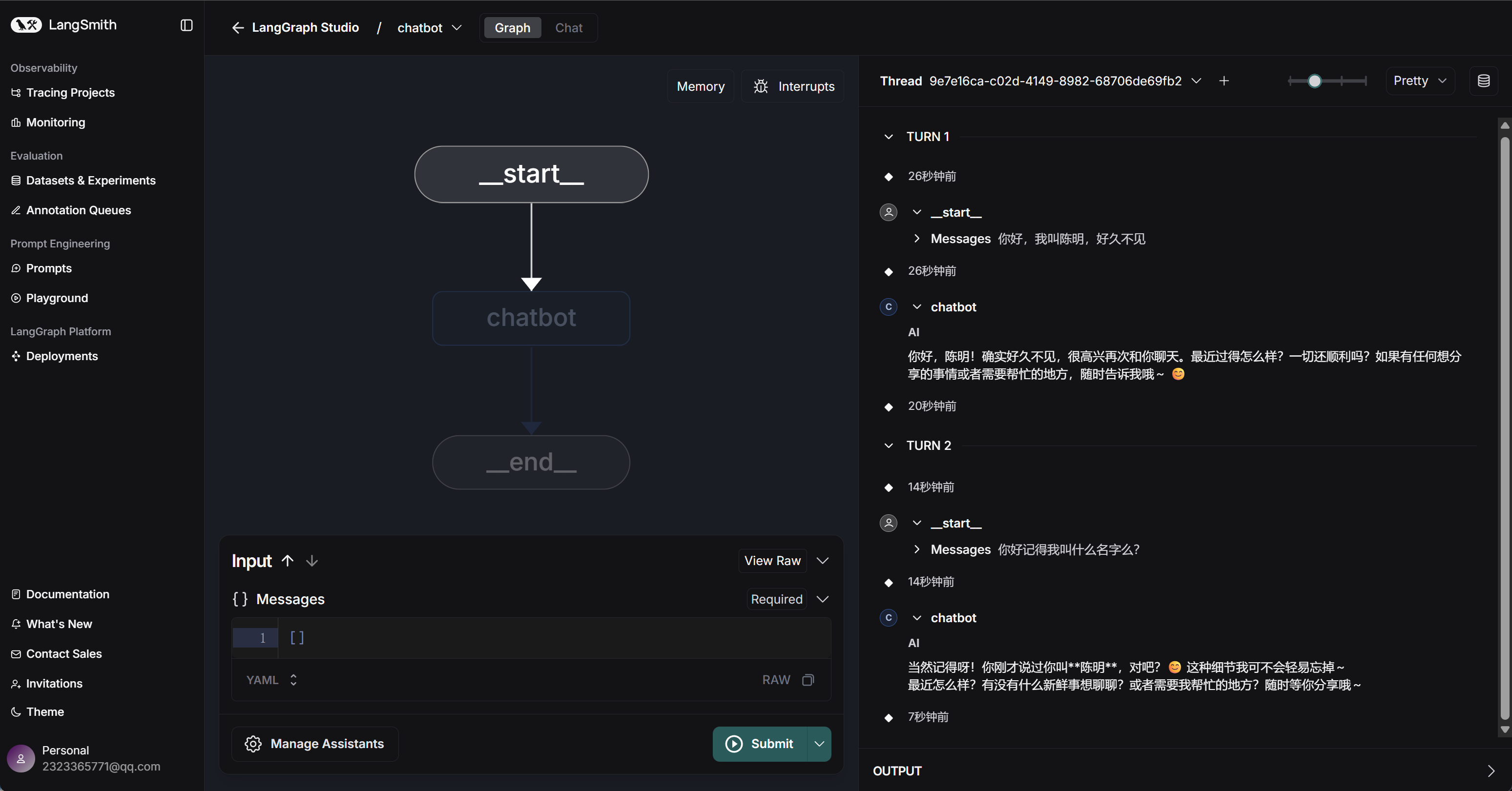Open the Required fields chevron

[822, 599]
